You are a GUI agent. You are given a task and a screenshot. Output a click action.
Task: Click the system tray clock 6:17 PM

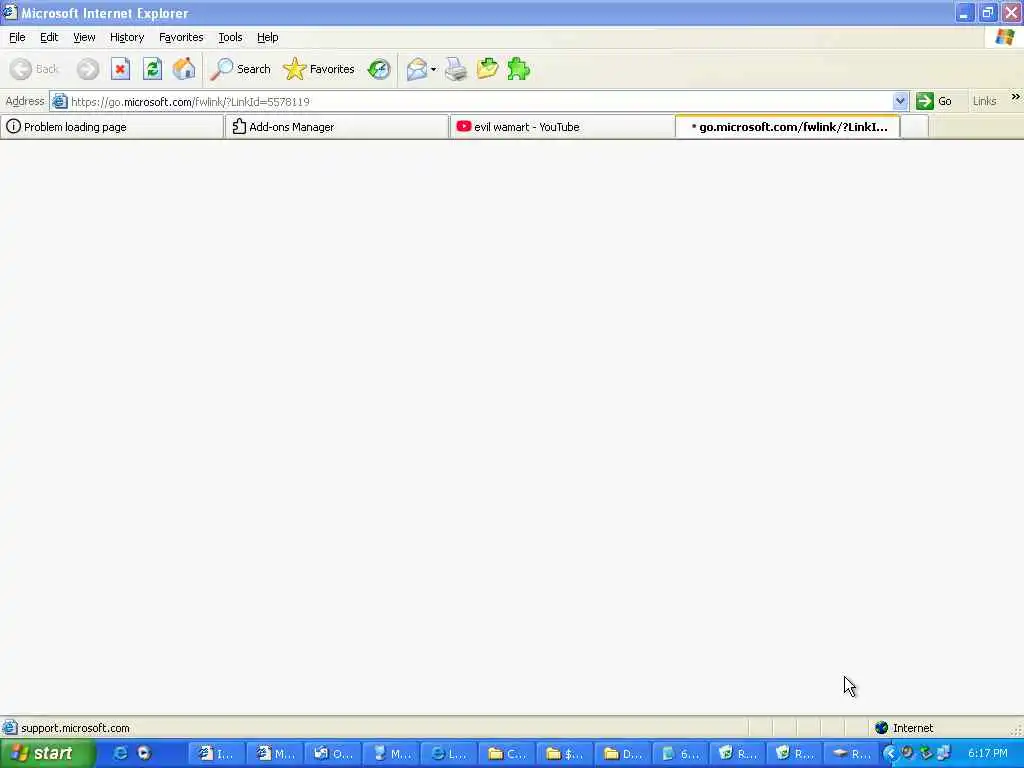(987, 754)
